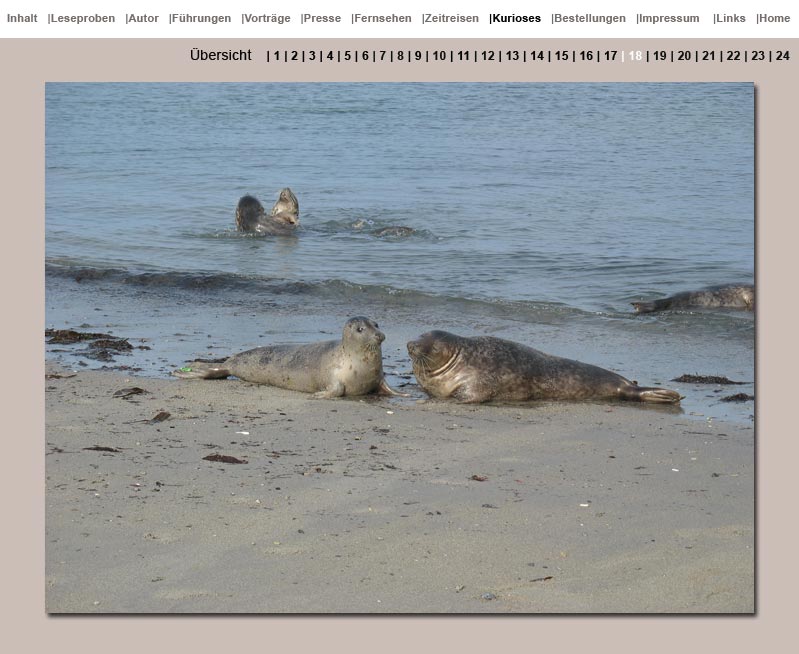Viewport: 799px width, 654px height.
Task: Open the Autor page
Action: (144, 18)
